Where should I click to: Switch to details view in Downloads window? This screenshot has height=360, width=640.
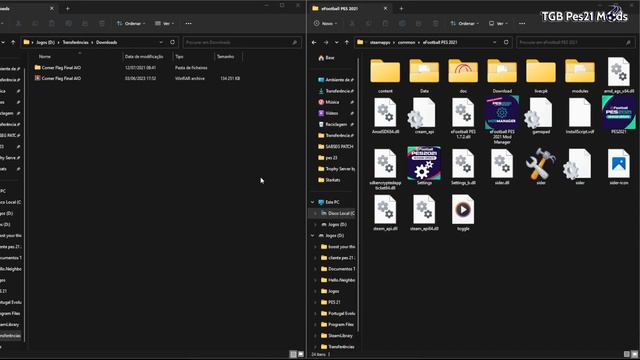pos(293,354)
